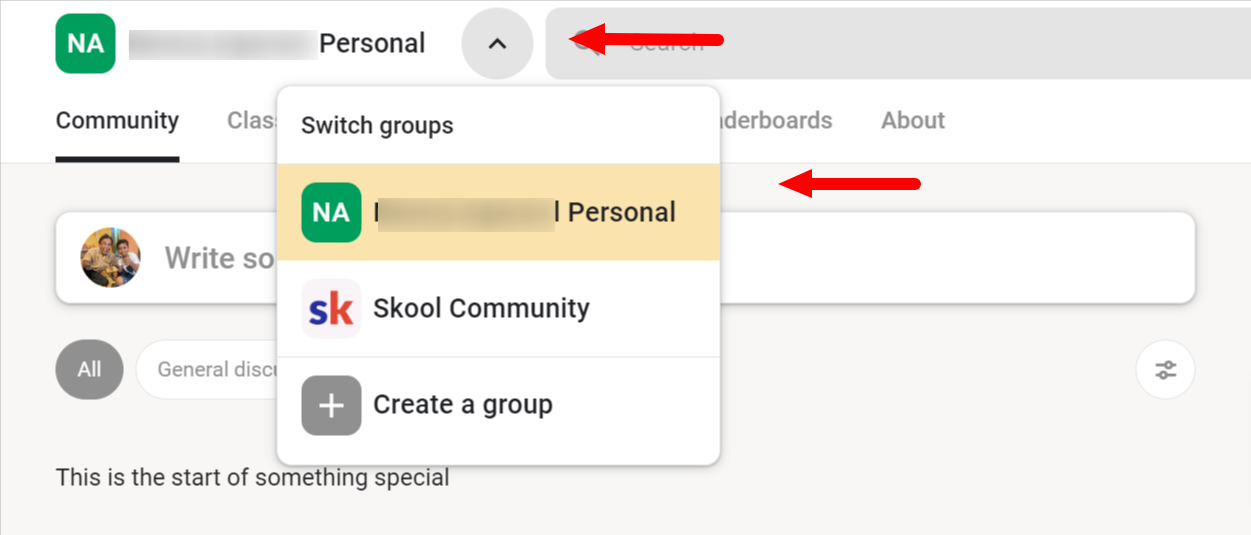This screenshot has width=1251, height=535.
Task: Click the gray plus icon
Action: coord(331,405)
